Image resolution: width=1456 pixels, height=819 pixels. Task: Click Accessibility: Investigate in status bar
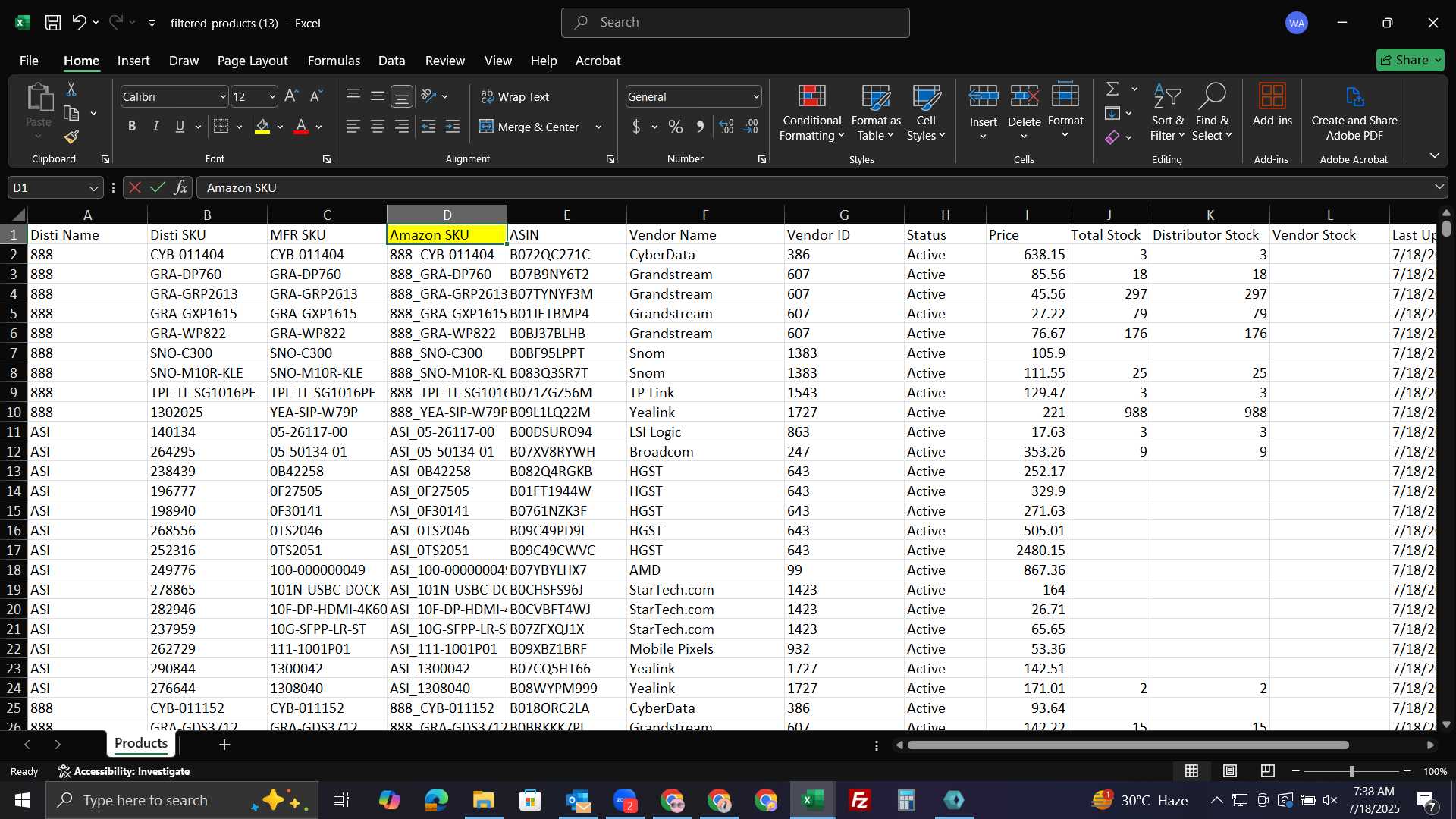[124, 771]
